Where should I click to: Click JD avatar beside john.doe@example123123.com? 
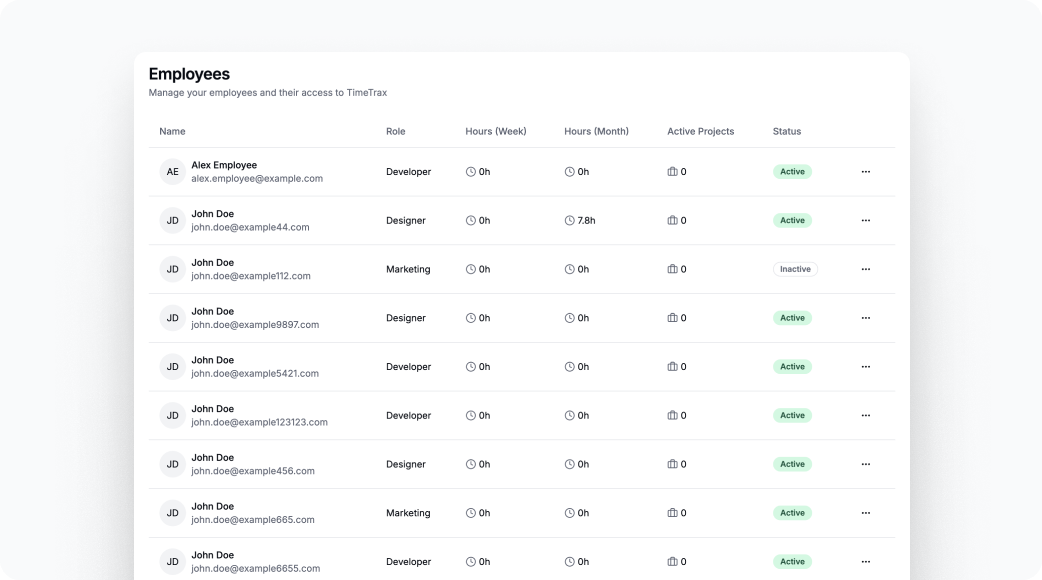[x=172, y=415]
